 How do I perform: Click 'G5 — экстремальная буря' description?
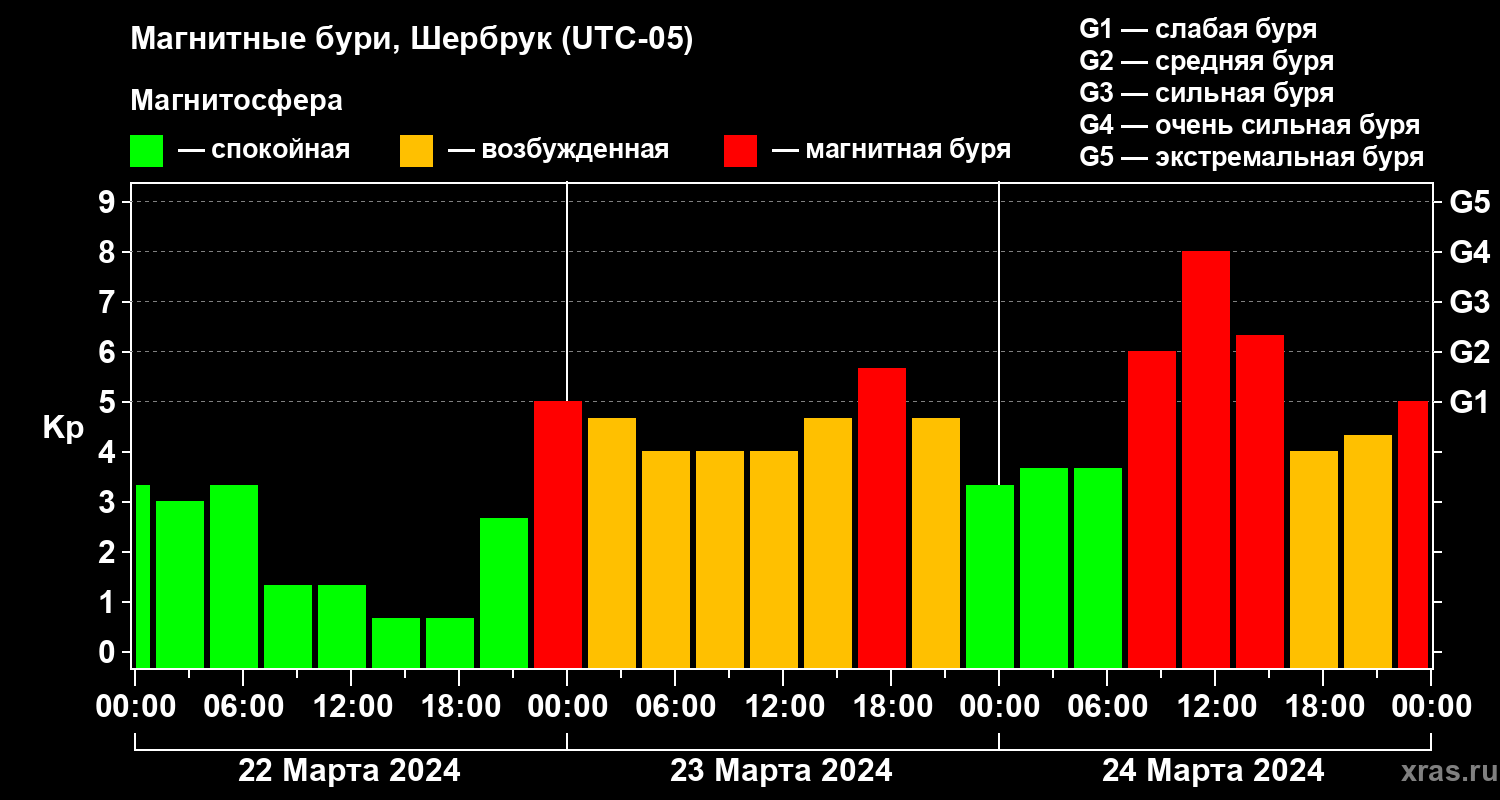(1252, 157)
